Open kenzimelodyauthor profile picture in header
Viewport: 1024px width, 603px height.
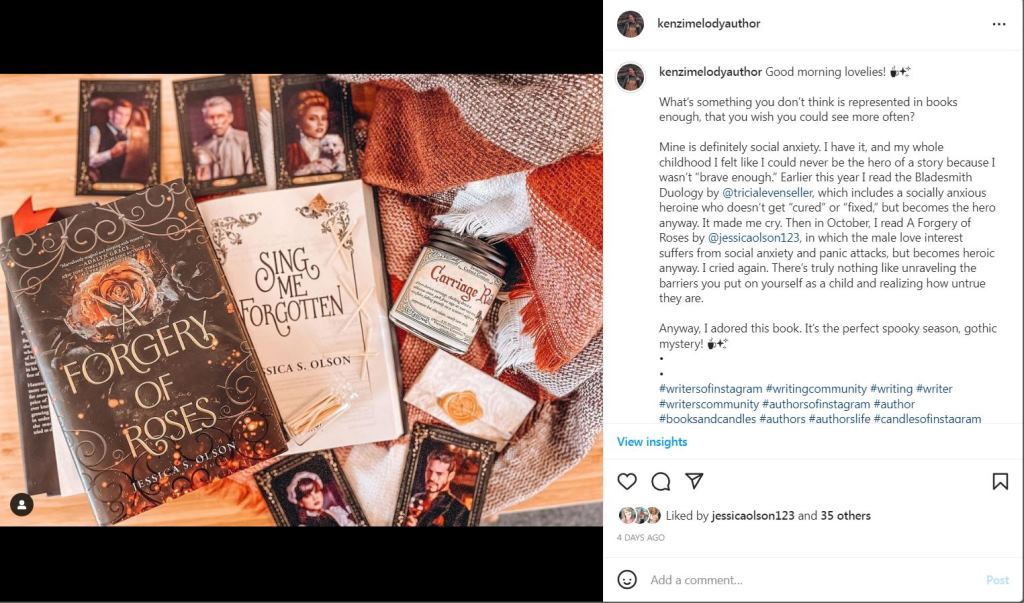point(630,24)
